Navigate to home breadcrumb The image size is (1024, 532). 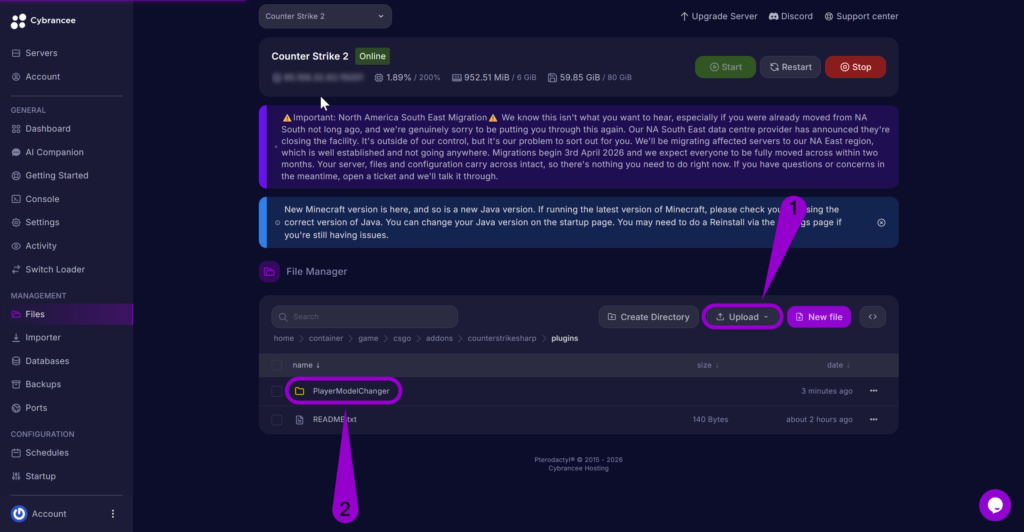[283, 338]
